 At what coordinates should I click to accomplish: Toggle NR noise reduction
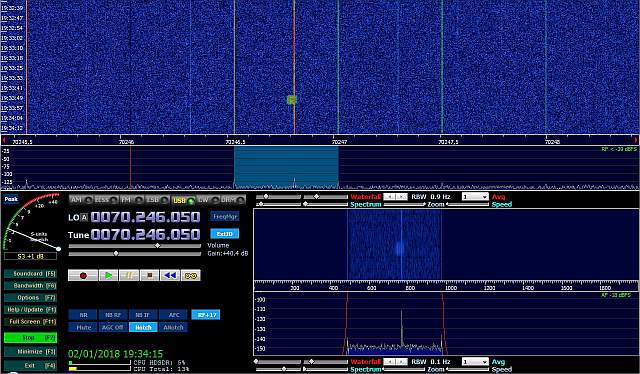pyautogui.click(x=83, y=315)
